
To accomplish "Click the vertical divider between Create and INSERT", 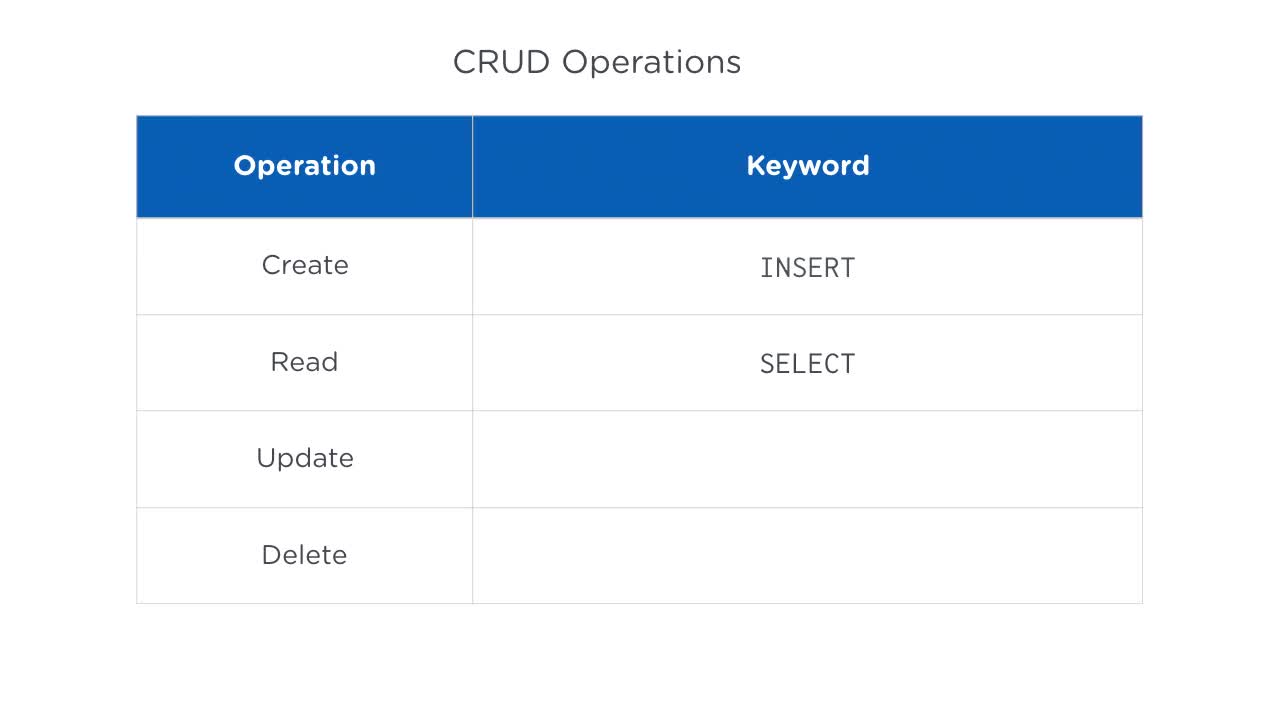I will point(472,266).
